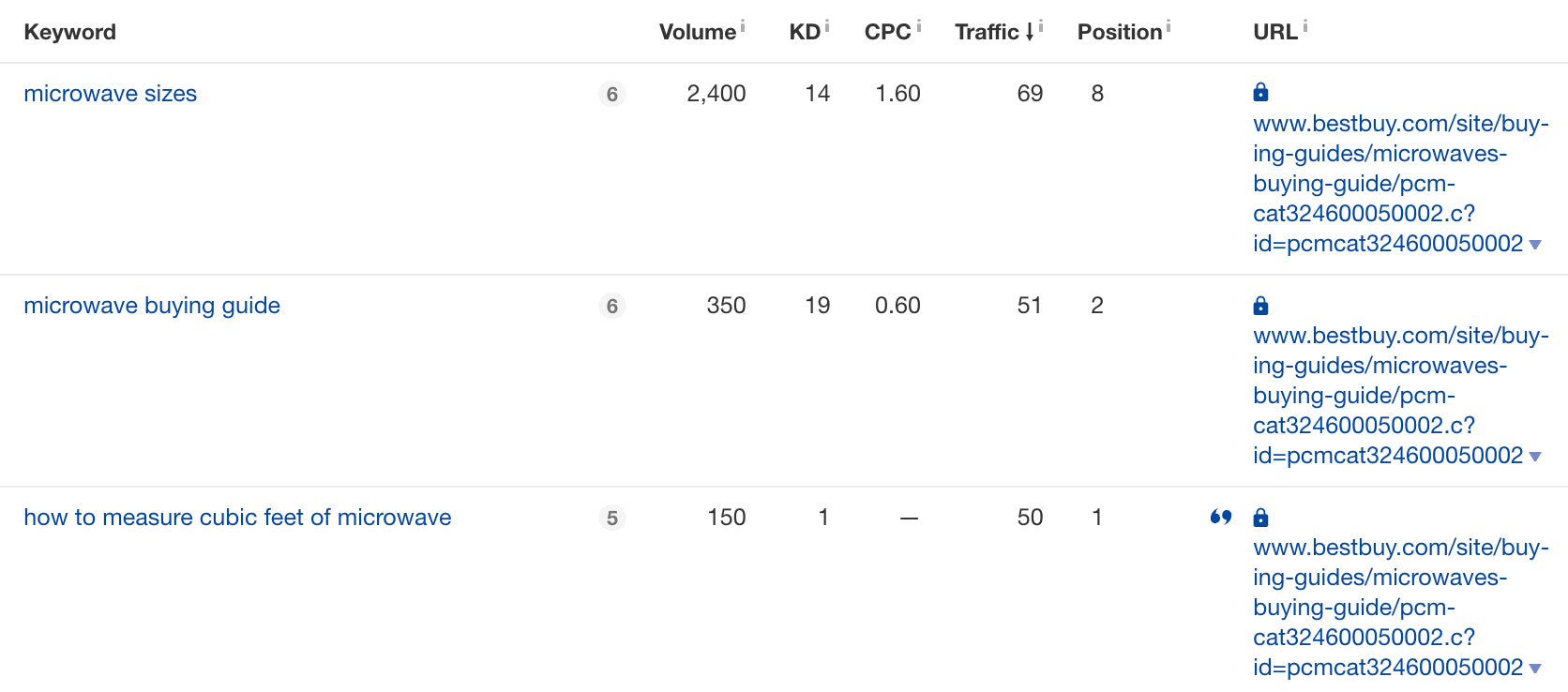Click the quotes icon on the cubic feet row
The image size is (1568, 692).
(1220, 517)
